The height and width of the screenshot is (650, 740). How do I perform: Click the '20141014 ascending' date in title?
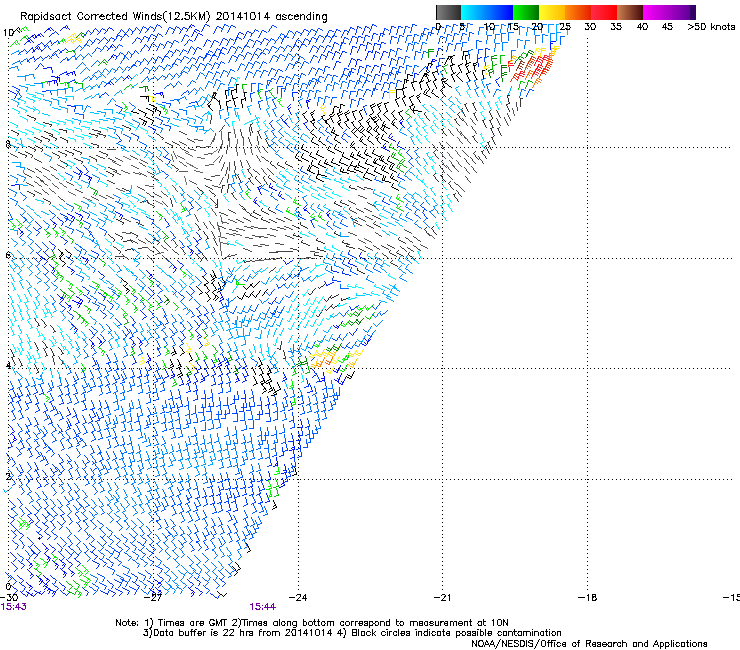(x=271, y=16)
